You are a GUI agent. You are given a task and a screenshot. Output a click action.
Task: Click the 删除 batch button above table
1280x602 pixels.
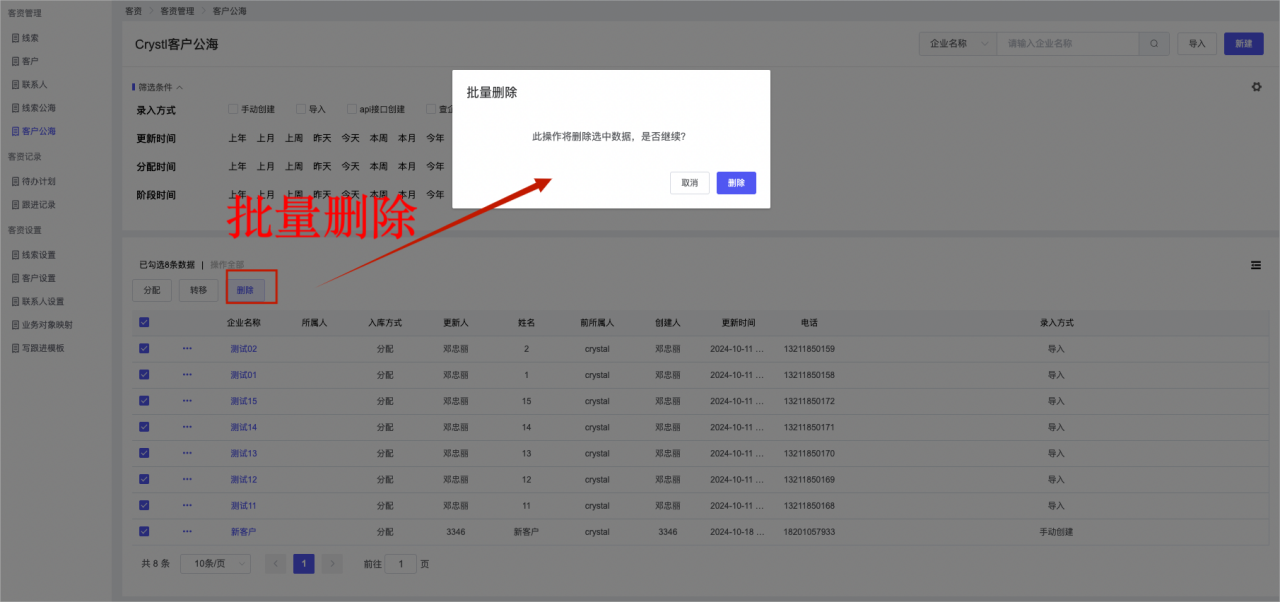pos(245,290)
